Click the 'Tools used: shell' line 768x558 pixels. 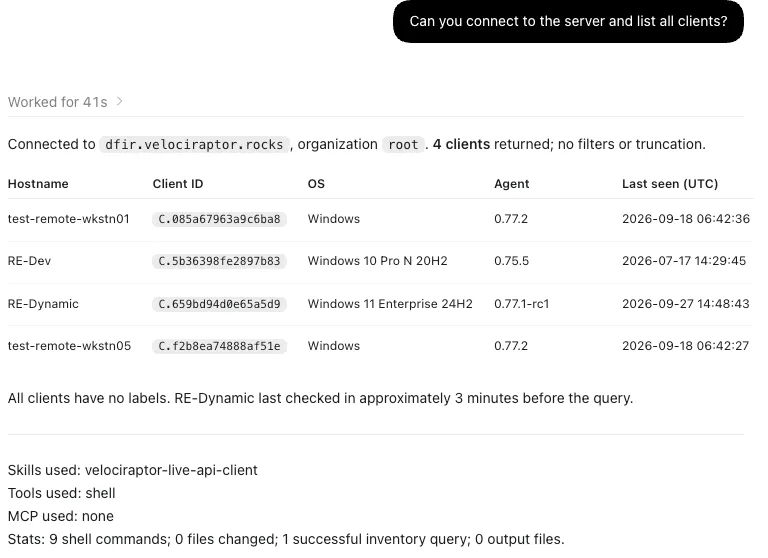pyautogui.click(x=62, y=493)
